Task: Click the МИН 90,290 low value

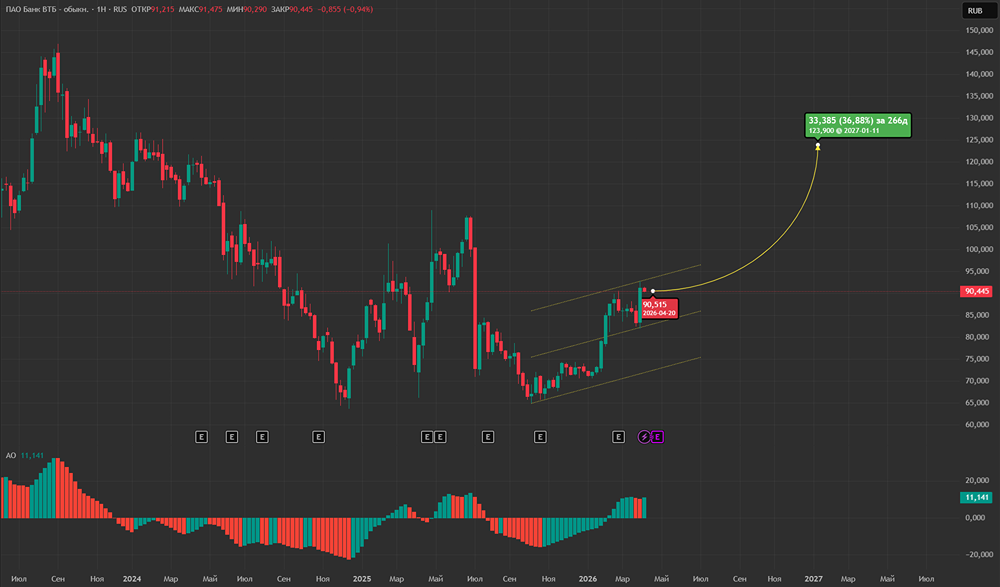Action: [247, 10]
